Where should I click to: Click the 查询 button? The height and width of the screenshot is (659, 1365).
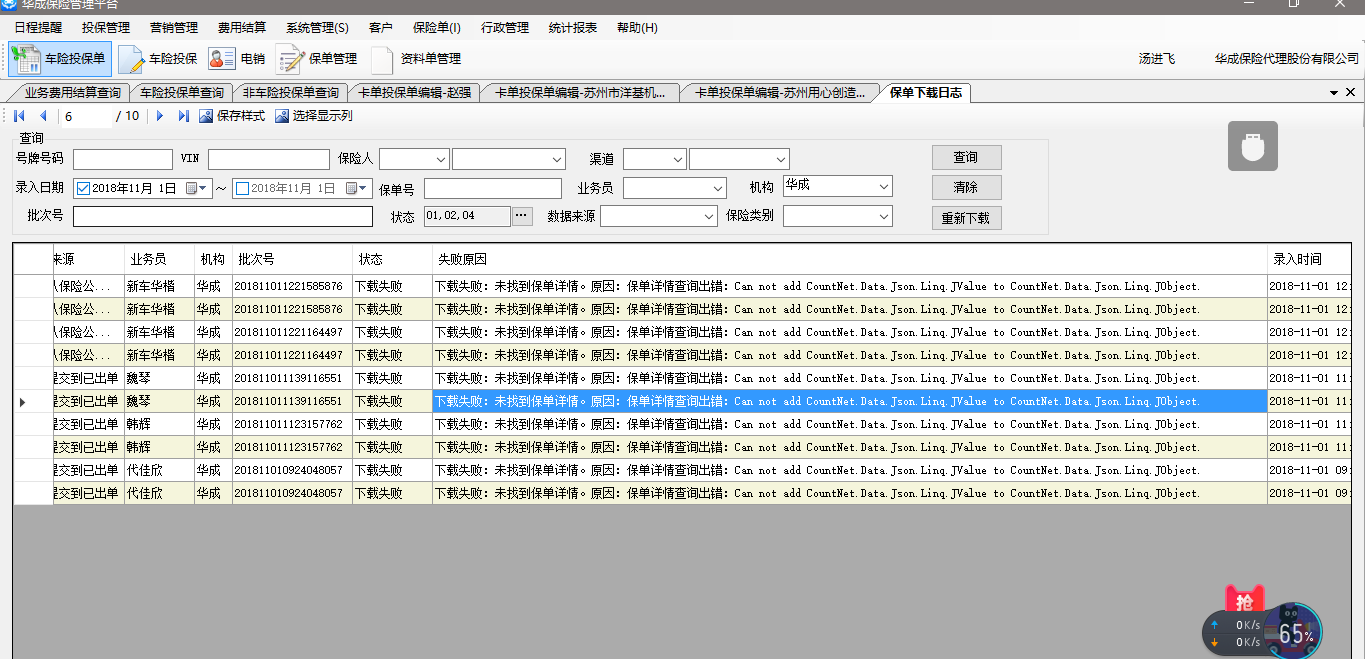pos(966,158)
